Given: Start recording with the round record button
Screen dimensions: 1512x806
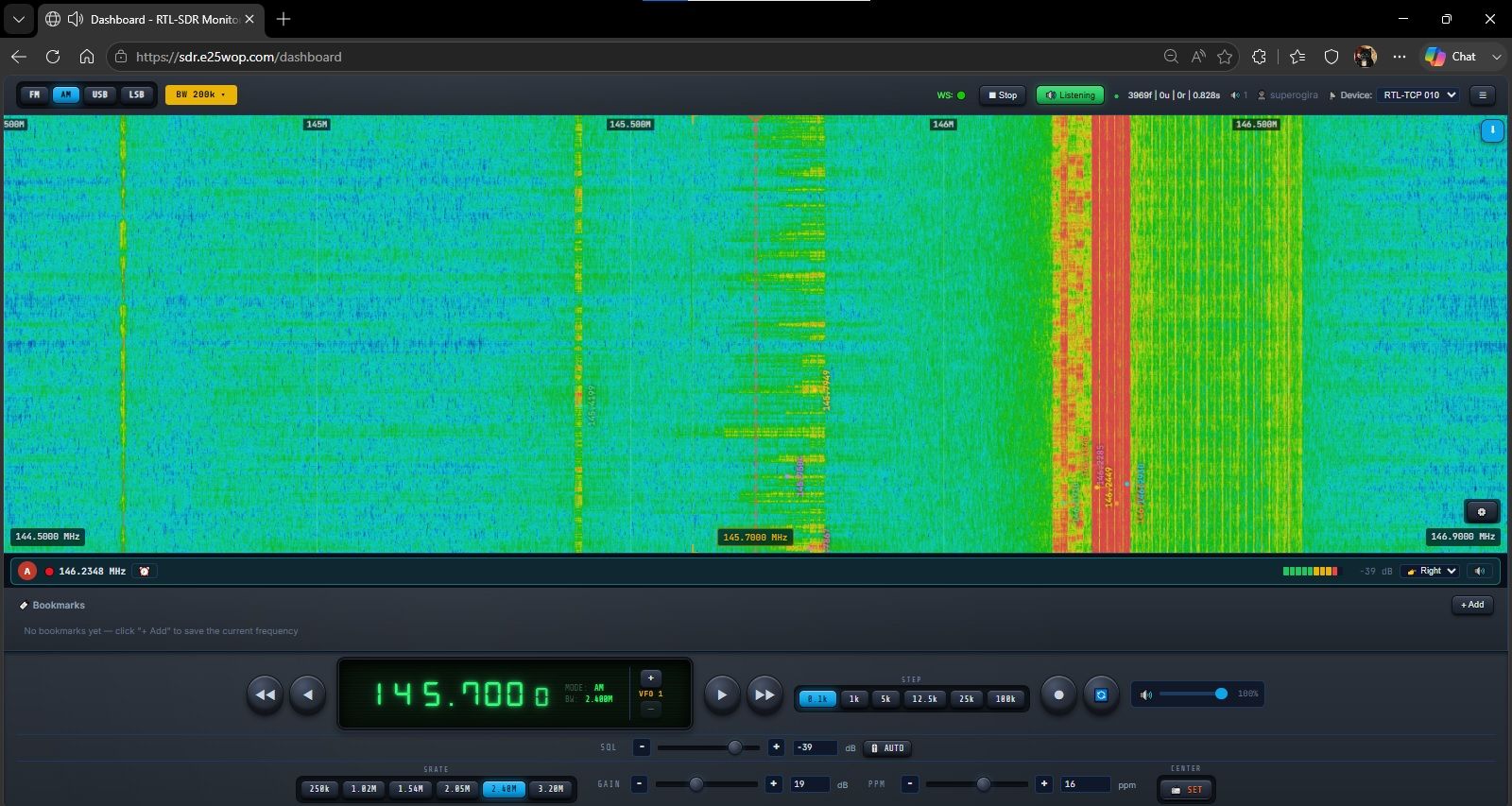Looking at the screenshot, I should point(1058,695).
